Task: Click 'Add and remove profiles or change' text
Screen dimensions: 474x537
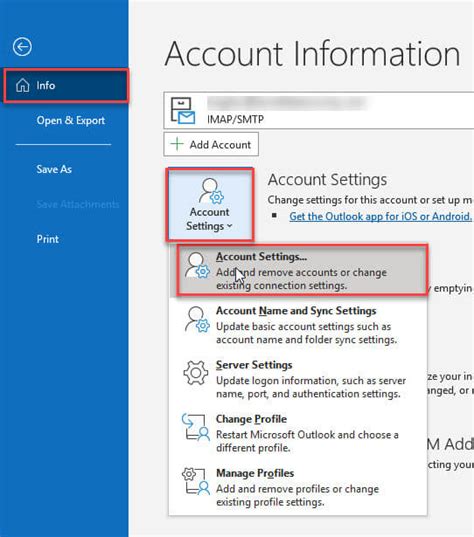Action: 297,489
